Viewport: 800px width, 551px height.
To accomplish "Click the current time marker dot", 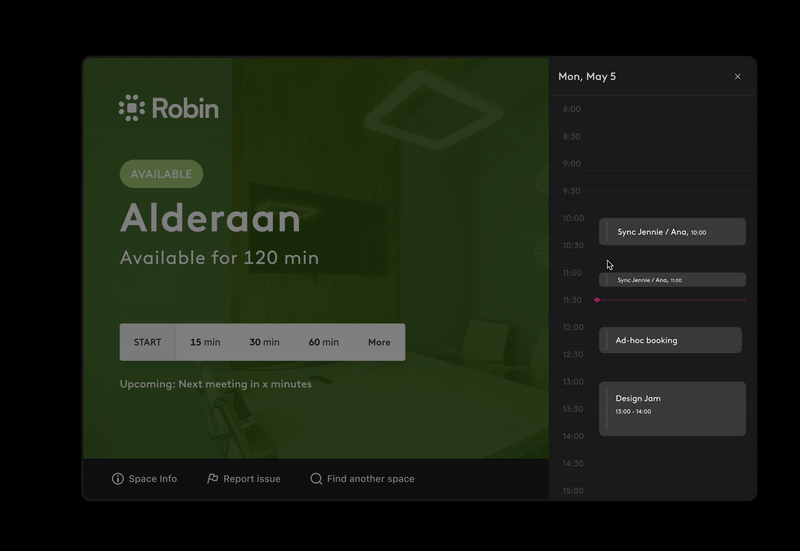I will pos(597,300).
